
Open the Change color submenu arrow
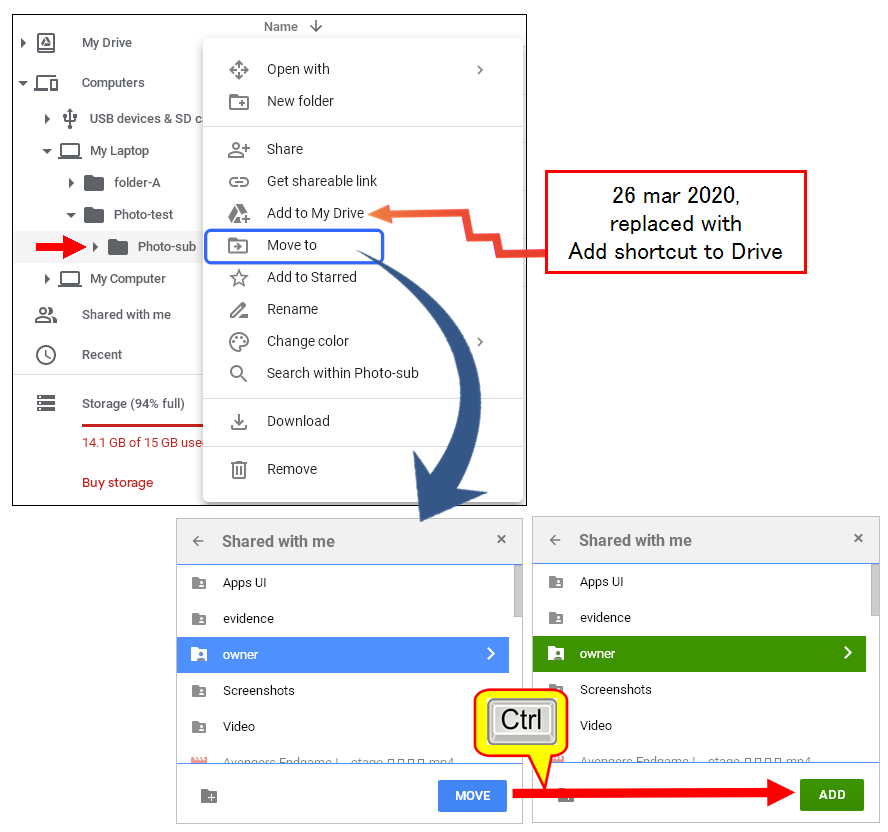pyautogui.click(x=480, y=342)
